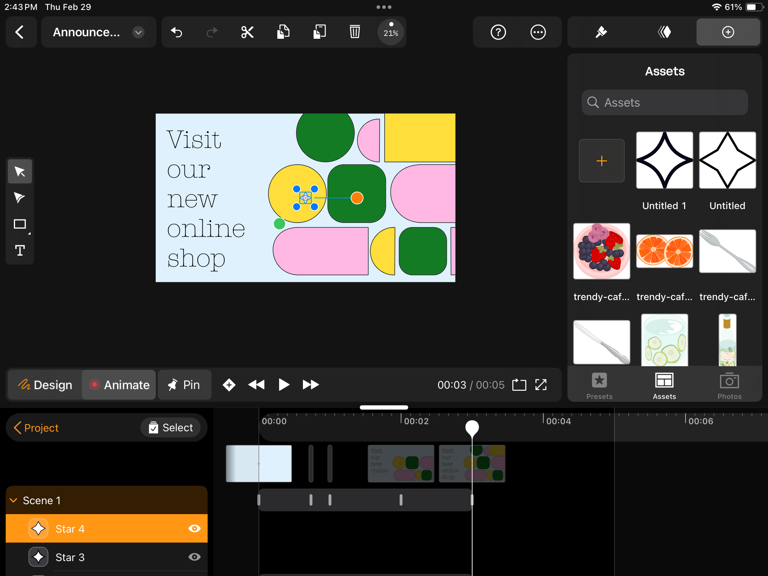Click the selected star on yellow circle

click(x=305, y=197)
